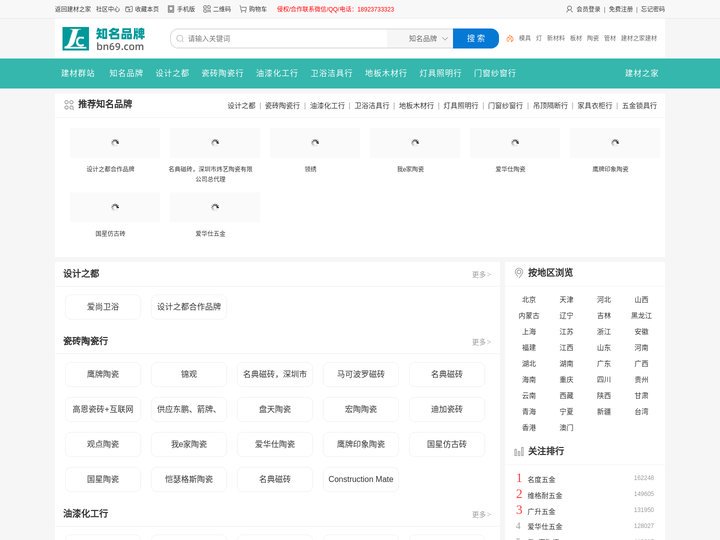
Task: Open the 鹰牌陶瓷 brand button
Action: (103, 374)
